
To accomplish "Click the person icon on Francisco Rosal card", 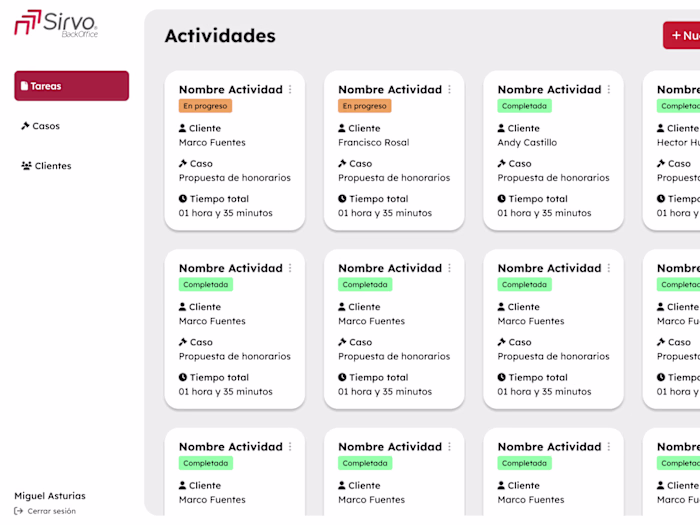I will tap(342, 128).
